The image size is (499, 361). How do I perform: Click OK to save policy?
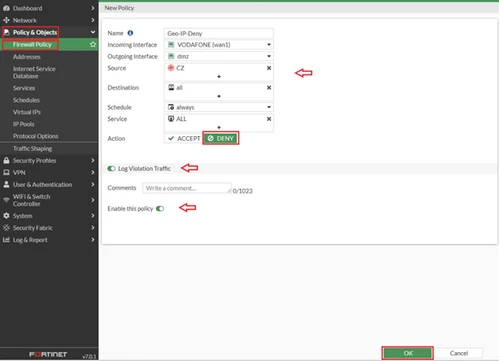tap(408, 353)
